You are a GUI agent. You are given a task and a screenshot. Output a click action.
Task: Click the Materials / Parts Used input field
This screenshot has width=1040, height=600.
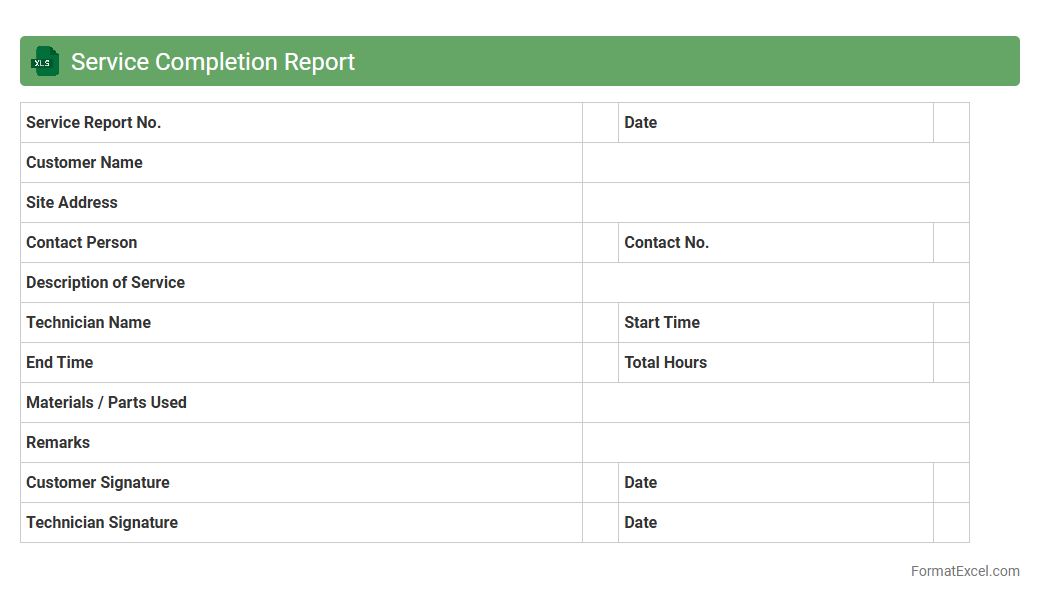point(775,402)
